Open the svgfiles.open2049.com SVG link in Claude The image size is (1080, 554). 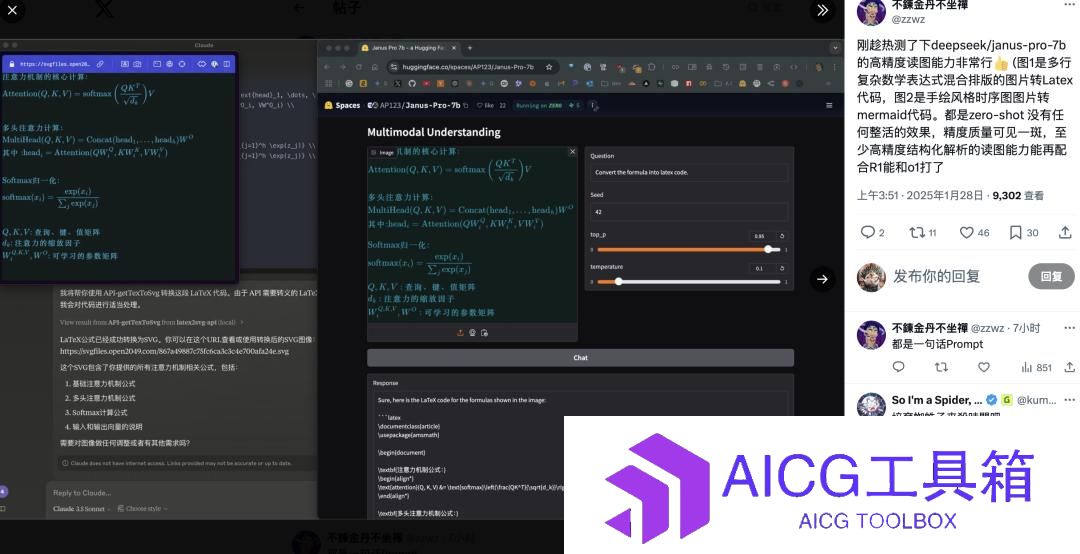174,351
